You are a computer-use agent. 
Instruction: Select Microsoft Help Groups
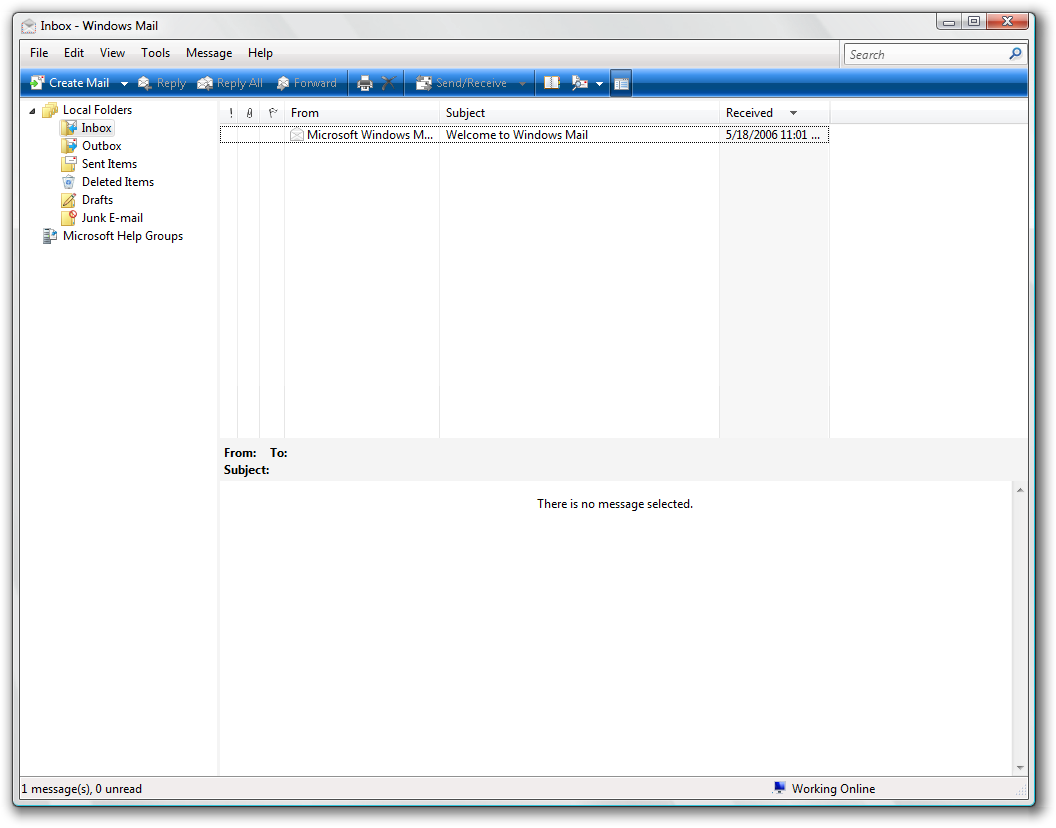[x=123, y=236]
